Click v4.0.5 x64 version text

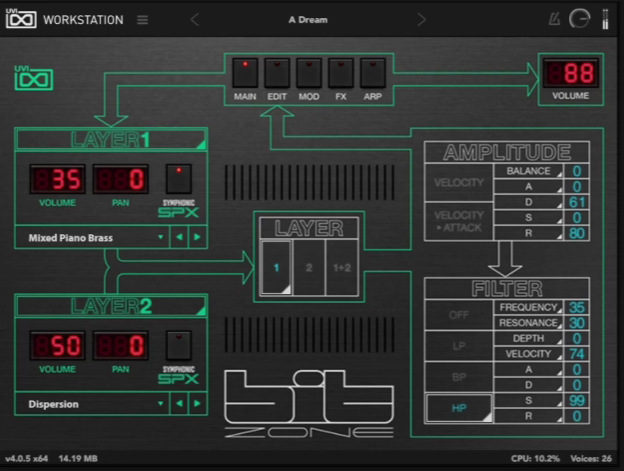point(27,459)
